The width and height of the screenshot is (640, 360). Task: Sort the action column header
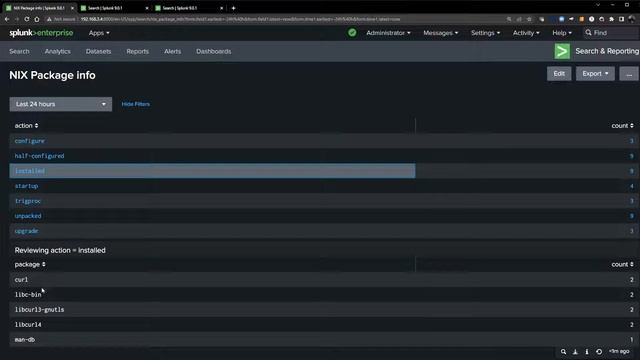pyautogui.click(x=27, y=126)
